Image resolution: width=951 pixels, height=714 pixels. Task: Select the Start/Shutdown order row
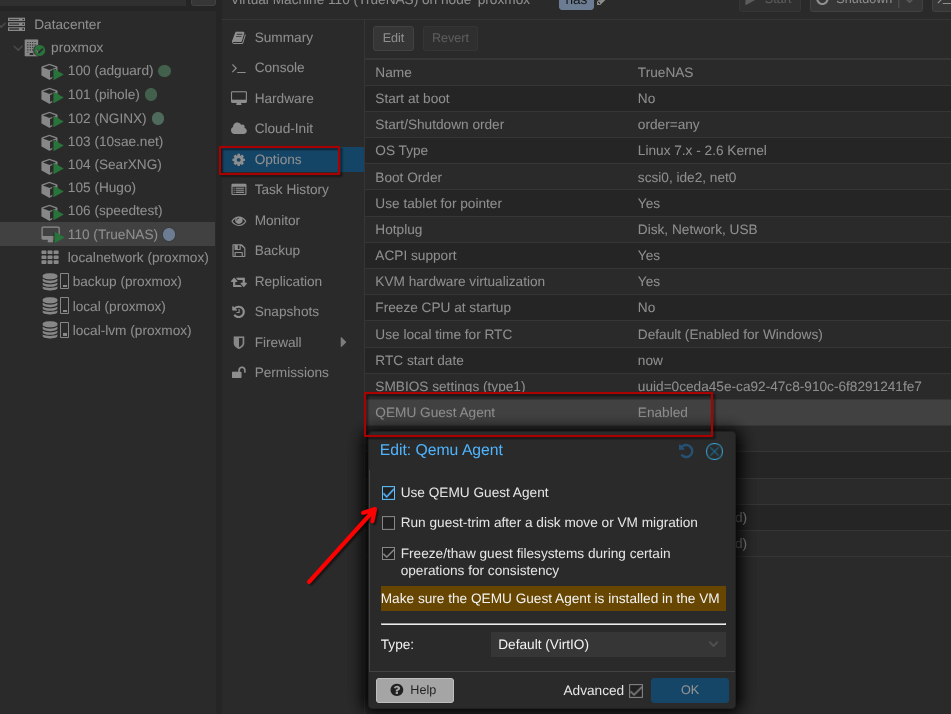tap(657, 124)
